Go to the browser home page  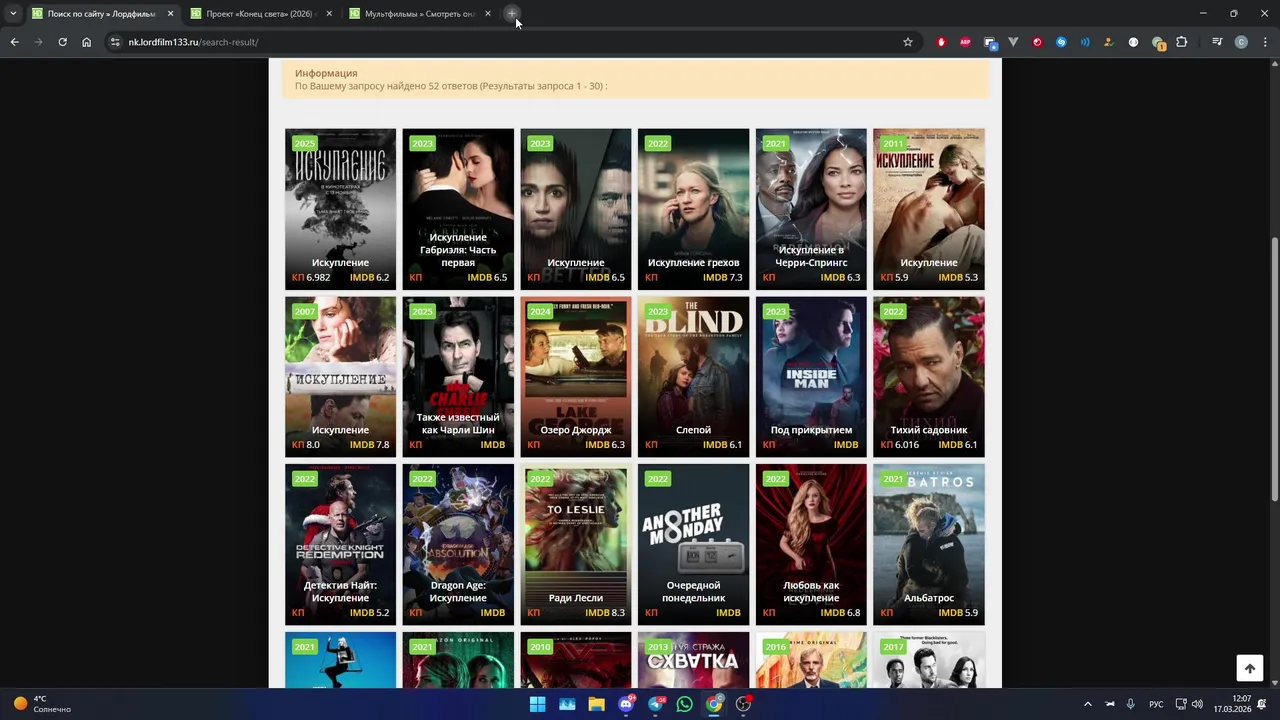(86, 42)
